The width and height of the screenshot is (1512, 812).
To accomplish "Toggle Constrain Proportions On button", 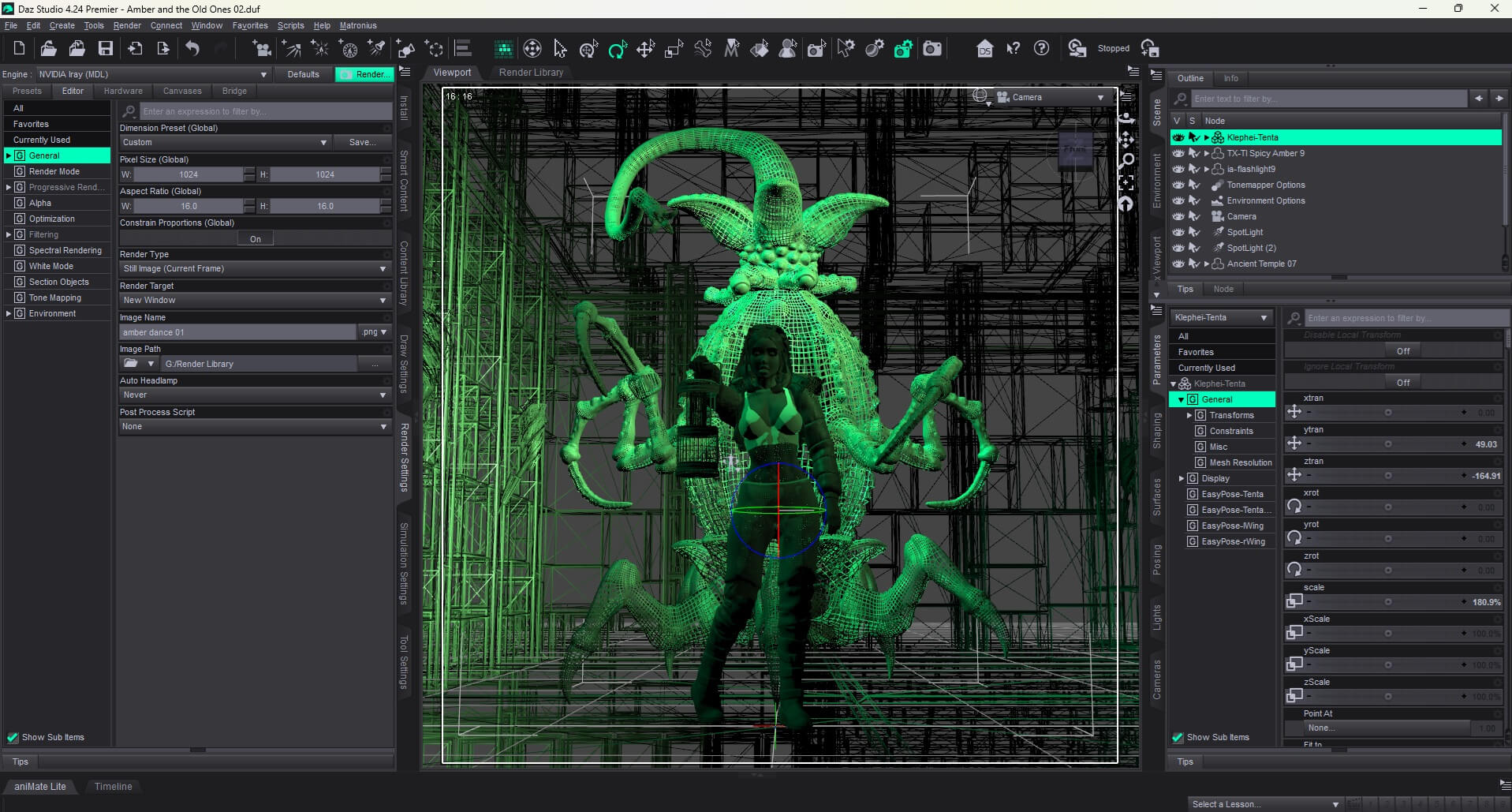I will coord(256,239).
